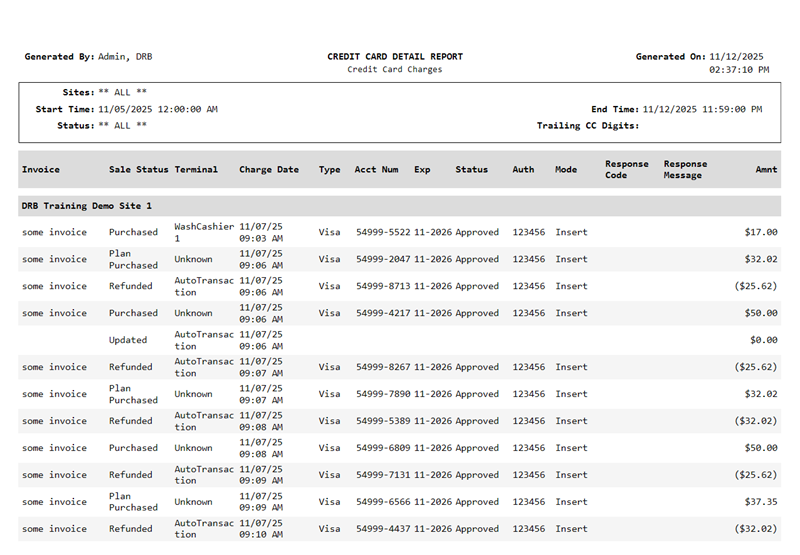Select account number 54999-8713
This screenshot has width=800, height=555.
[x=383, y=286]
